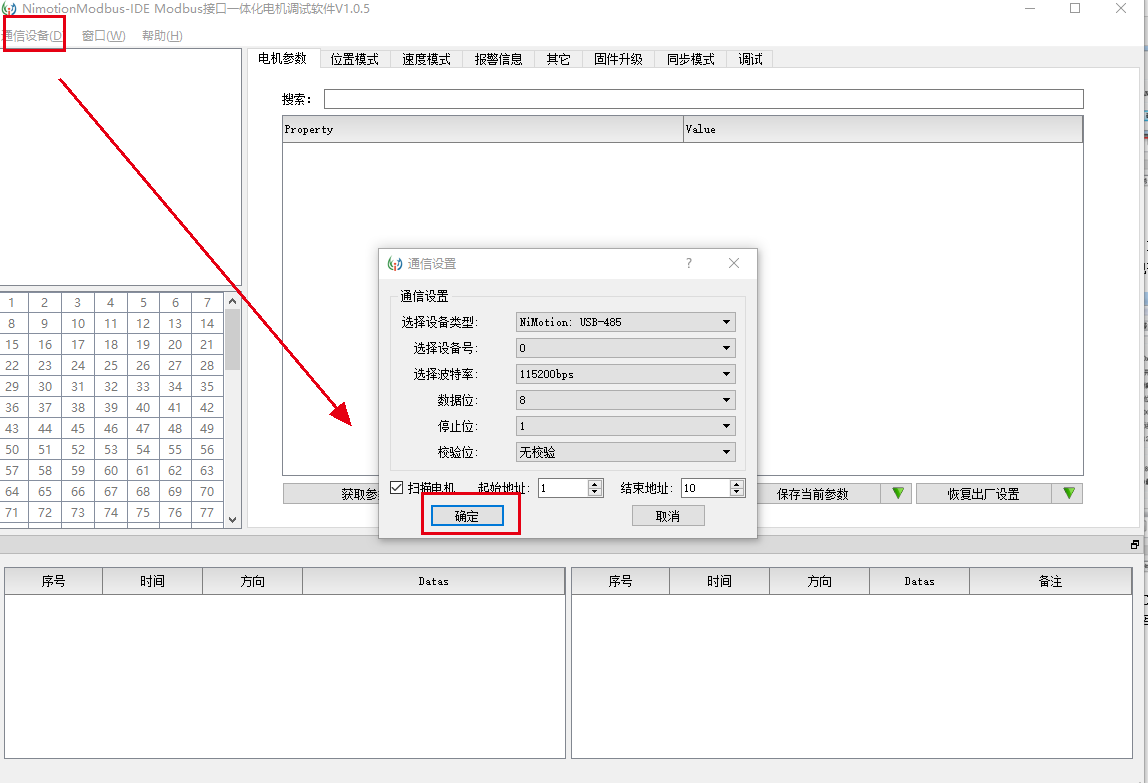Switch to the 速度模式 tab
Image resolution: width=1148 pixels, height=783 pixels.
pyautogui.click(x=427, y=59)
